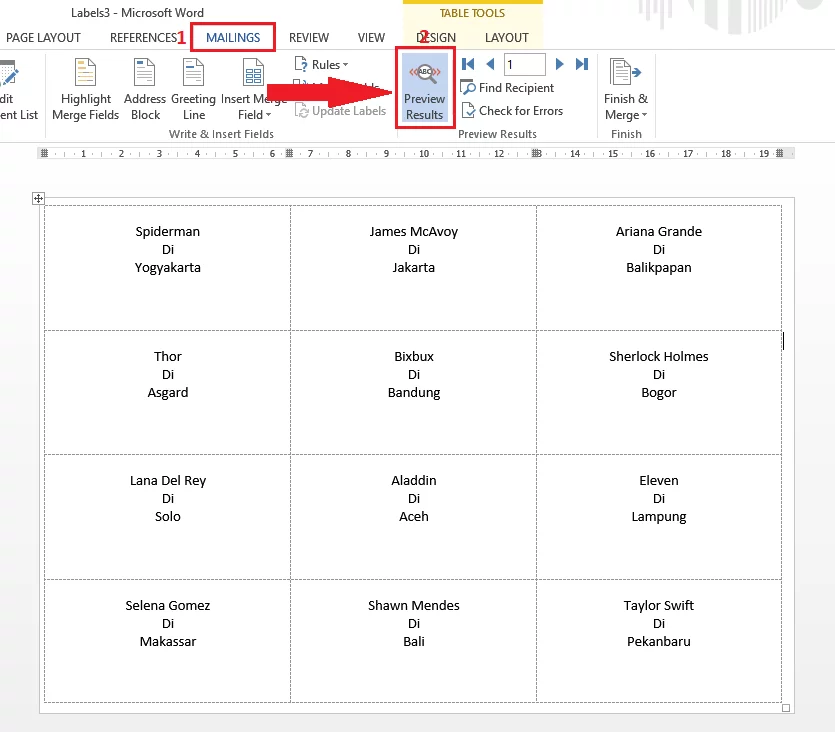This screenshot has width=835, height=732.
Task: Click Find Recipient
Action: coord(507,87)
